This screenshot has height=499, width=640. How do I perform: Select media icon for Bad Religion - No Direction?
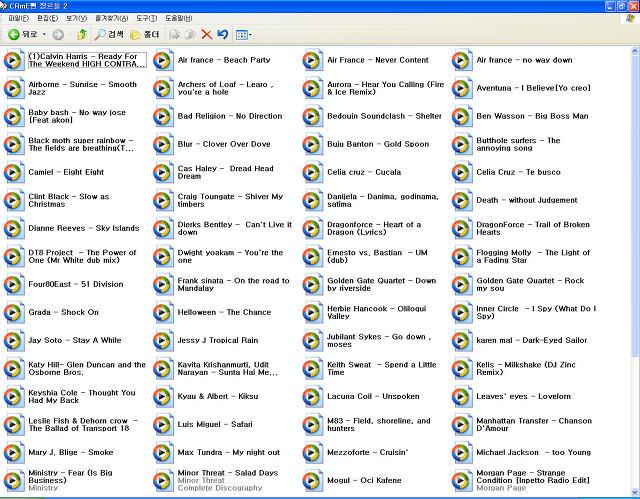pos(163,116)
